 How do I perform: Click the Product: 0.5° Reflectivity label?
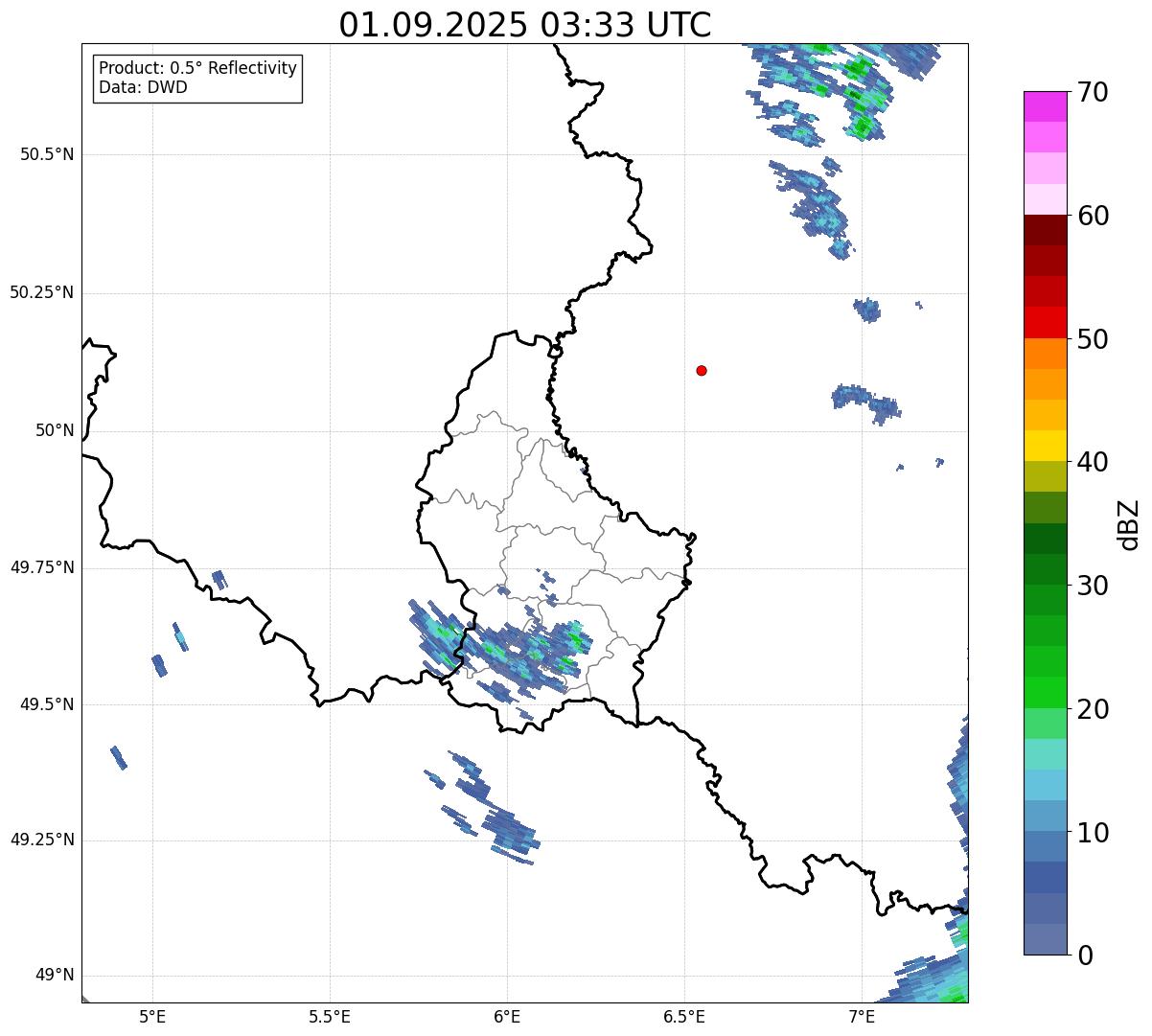coord(198,69)
